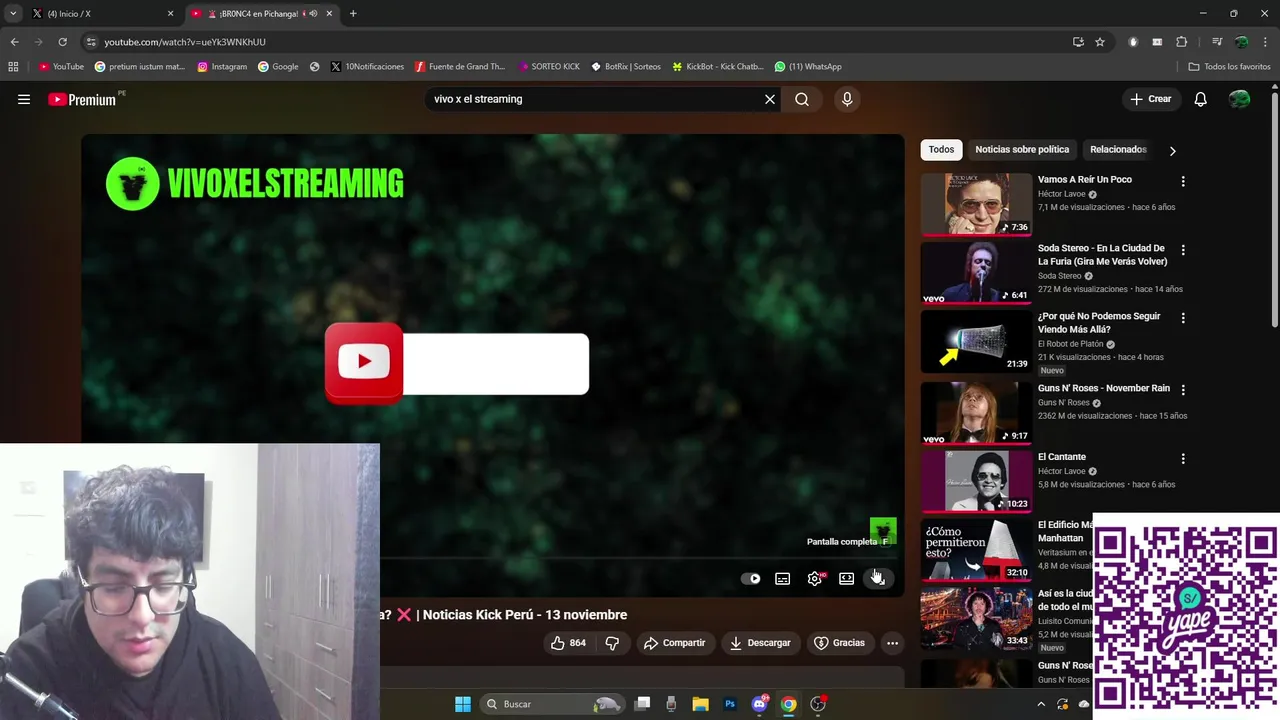Open options for November Rain video

click(x=1183, y=390)
